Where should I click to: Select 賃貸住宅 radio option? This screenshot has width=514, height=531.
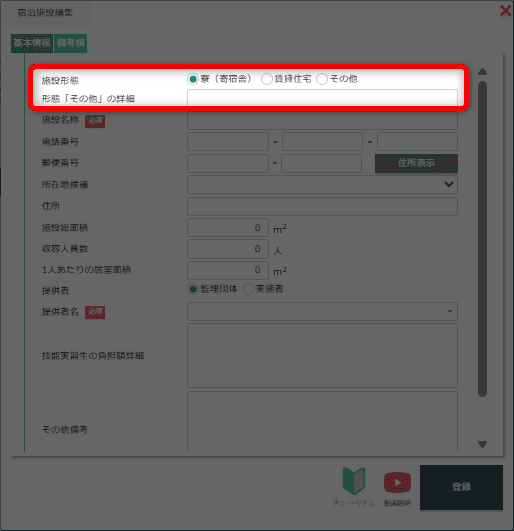tap(266, 79)
